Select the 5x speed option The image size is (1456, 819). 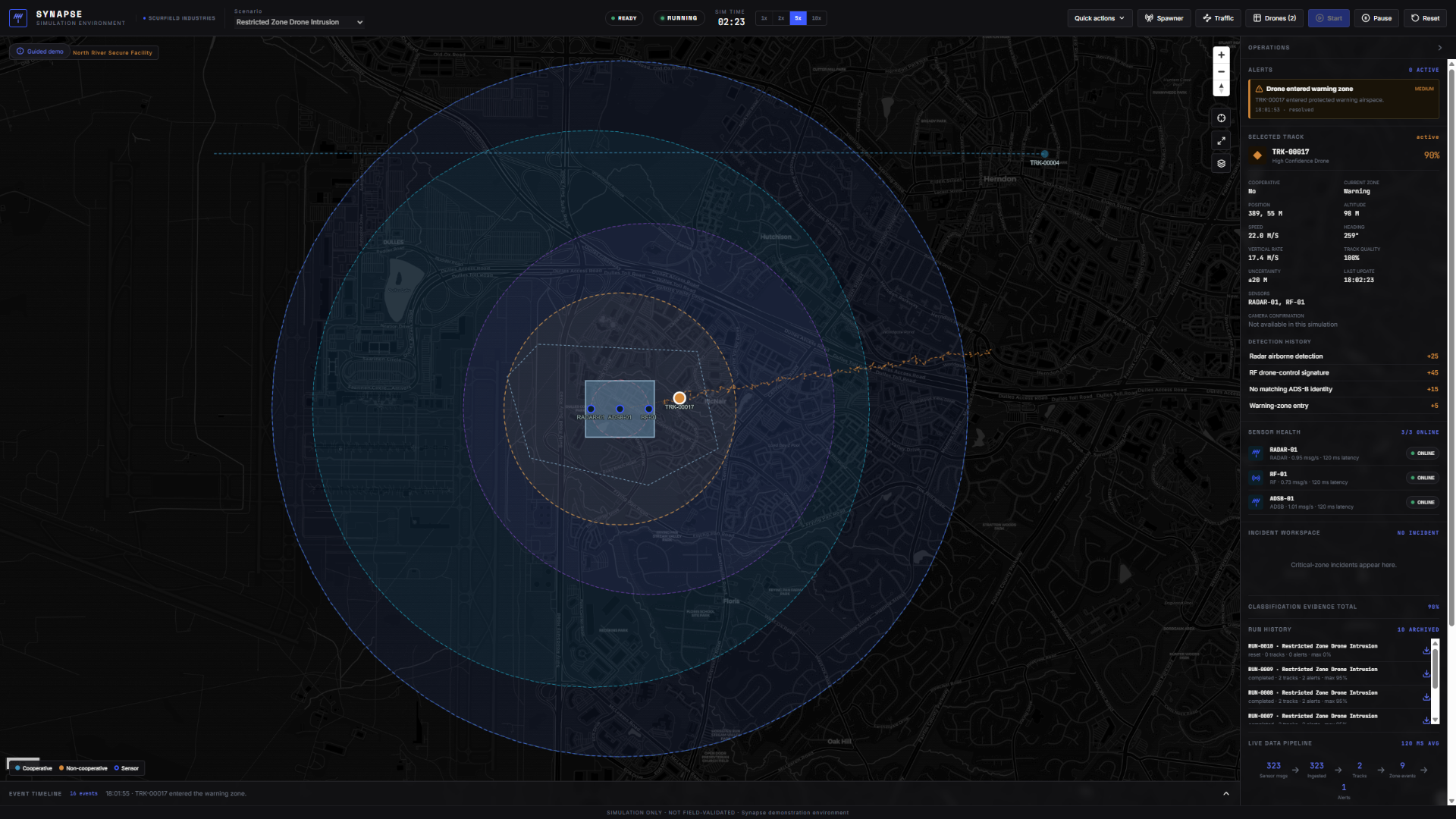798,18
